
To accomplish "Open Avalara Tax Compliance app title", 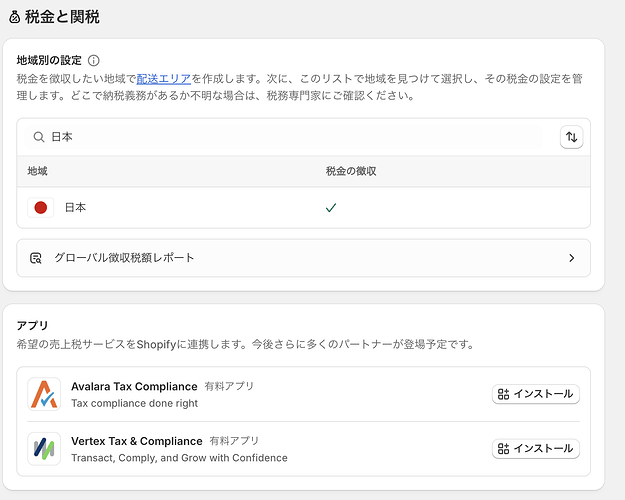I will click(133, 385).
